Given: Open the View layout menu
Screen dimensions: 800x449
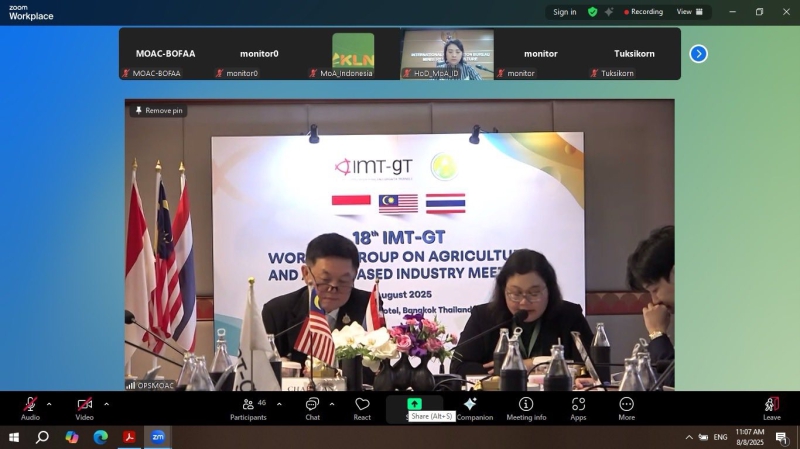Looking at the screenshot, I should click(689, 12).
